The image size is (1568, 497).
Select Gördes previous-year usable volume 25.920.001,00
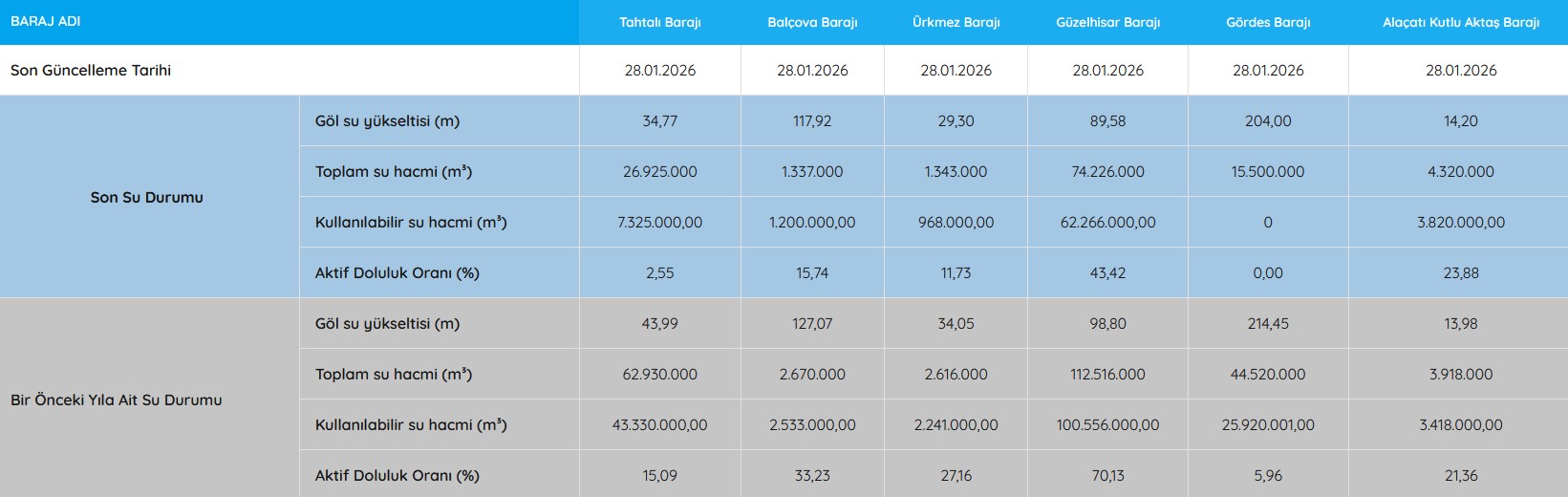[x=1268, y=424]
